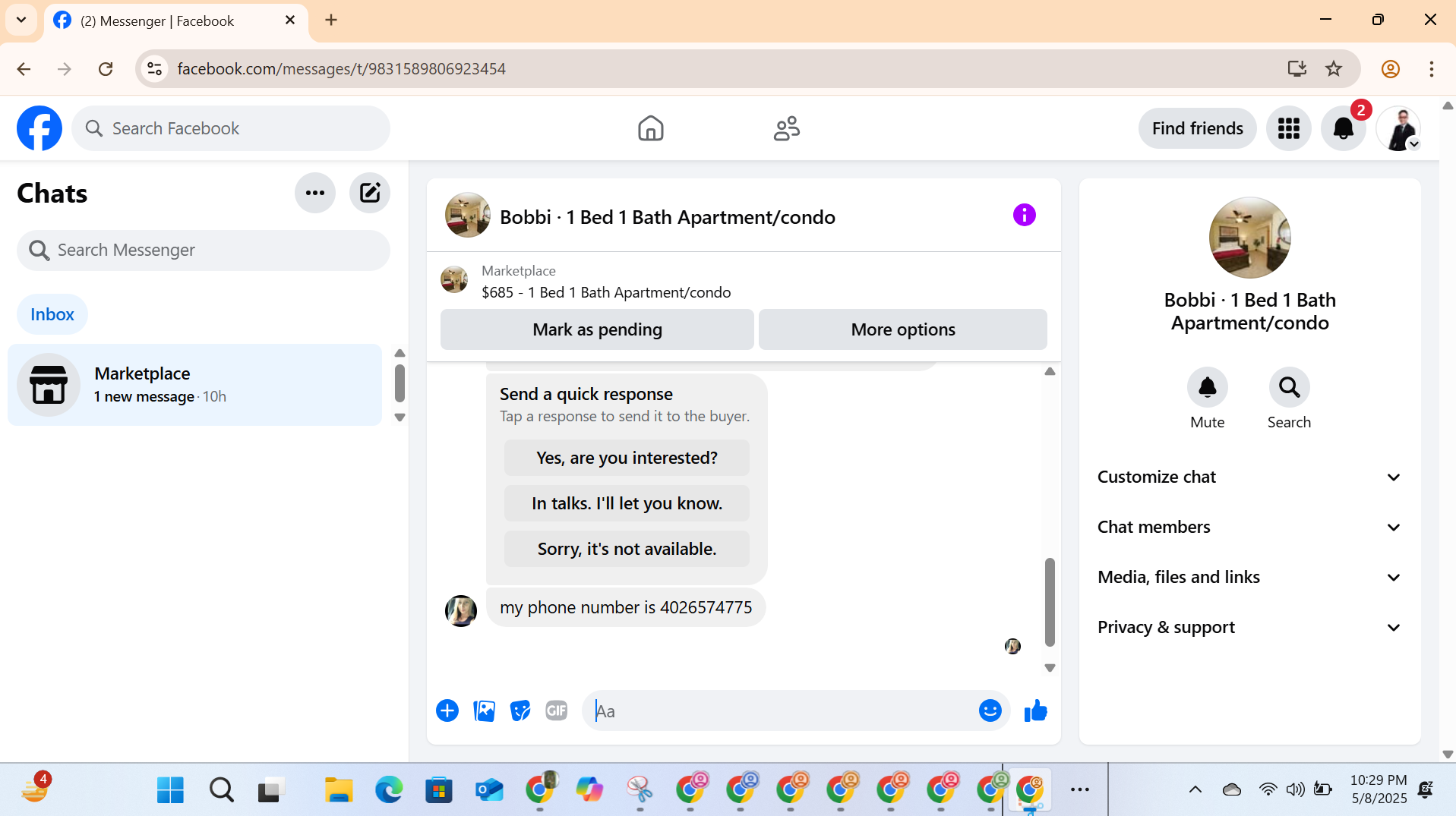Open the $685 Marketplace listing link
The image size is (1456, 816).
click(606, 293)
